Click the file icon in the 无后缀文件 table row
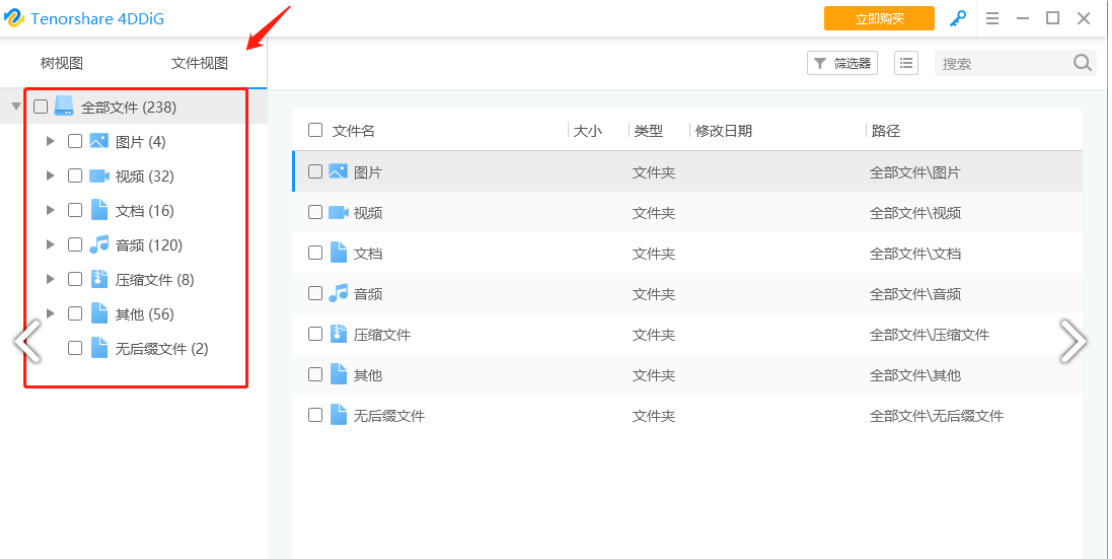1112x559 pixels. tap(338, 414)
